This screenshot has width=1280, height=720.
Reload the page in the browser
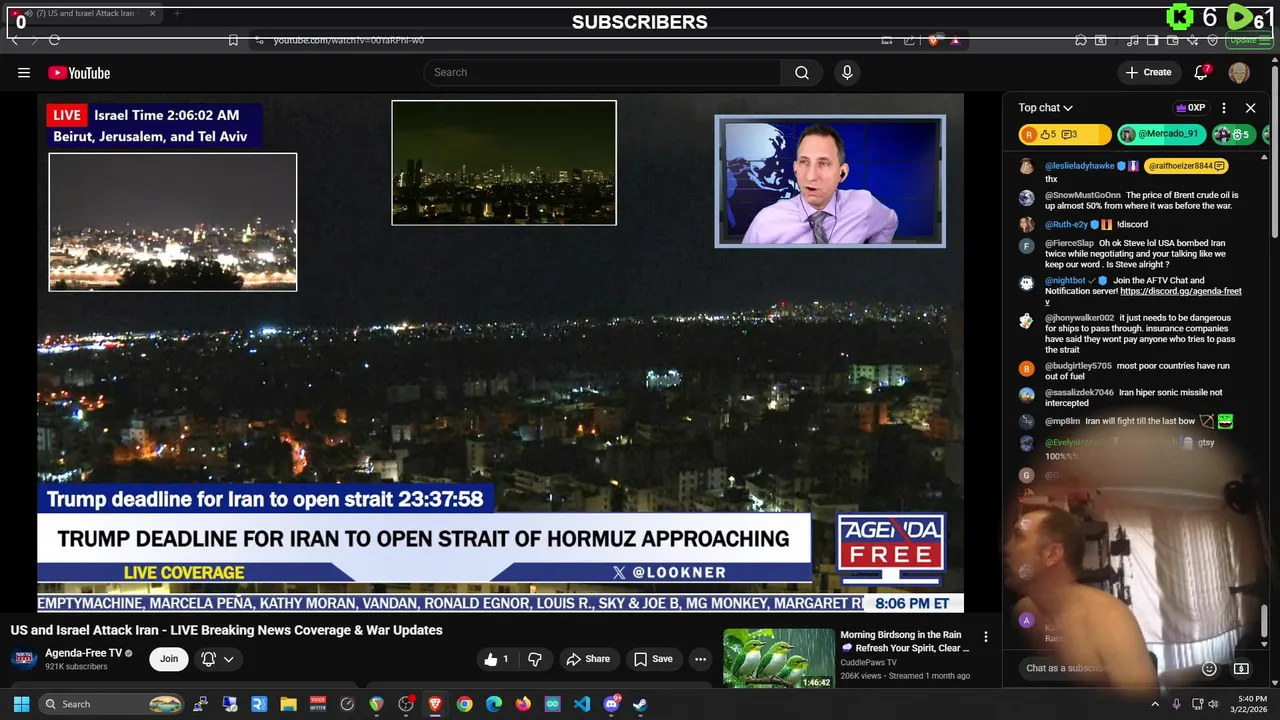(x=54, y=40)
